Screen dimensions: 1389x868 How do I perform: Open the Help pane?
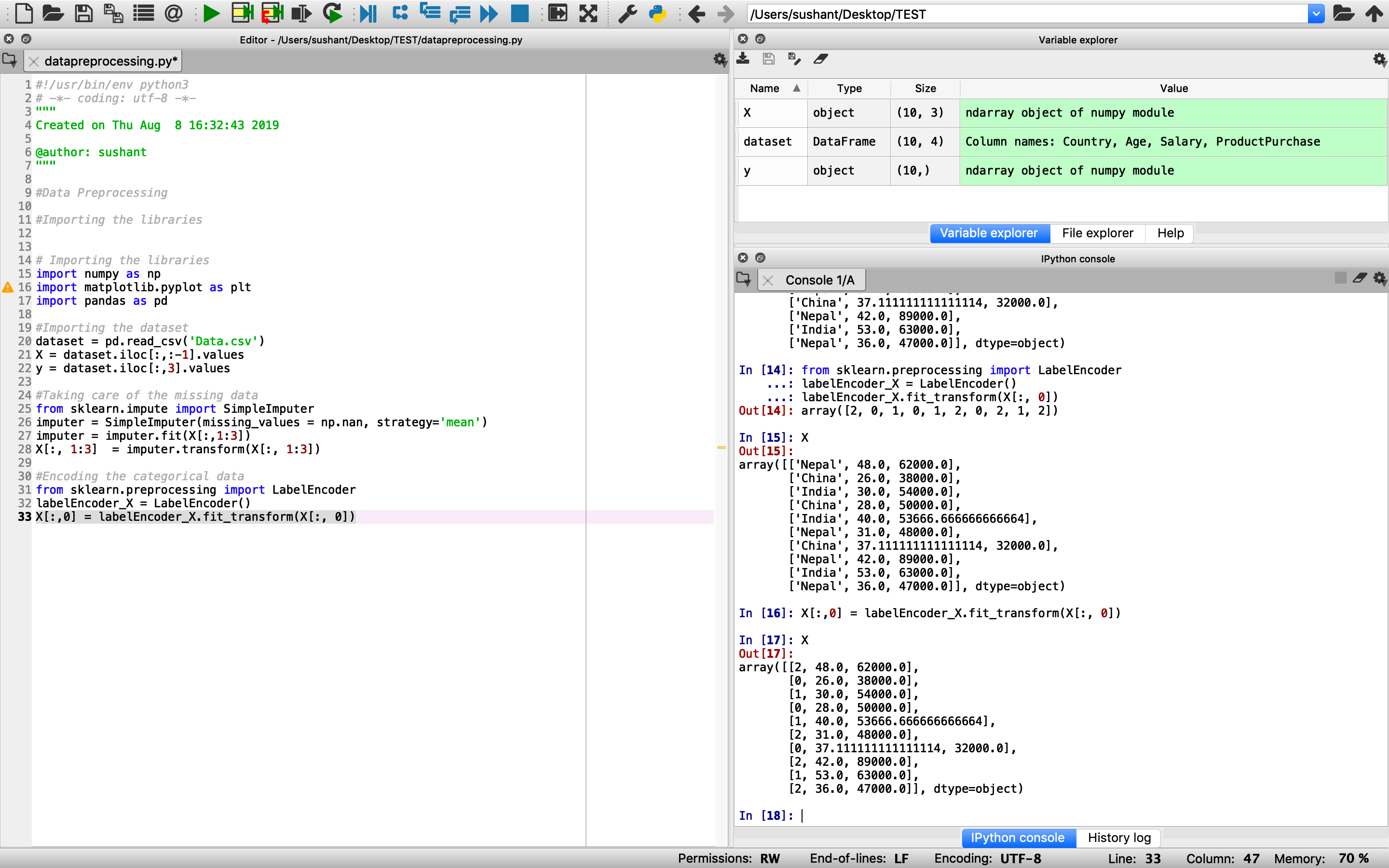1170,233
